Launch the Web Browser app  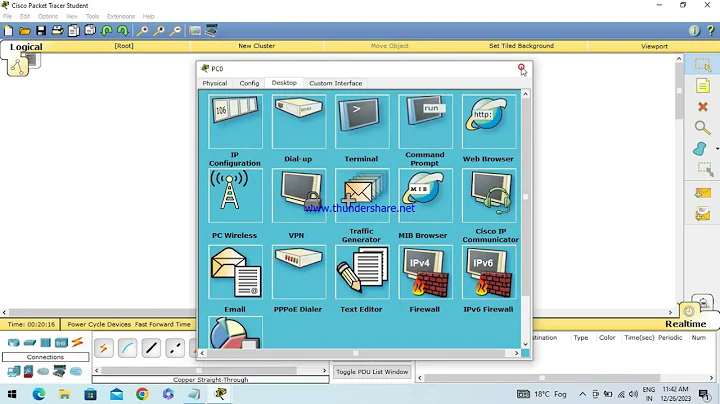click(489, 122)
